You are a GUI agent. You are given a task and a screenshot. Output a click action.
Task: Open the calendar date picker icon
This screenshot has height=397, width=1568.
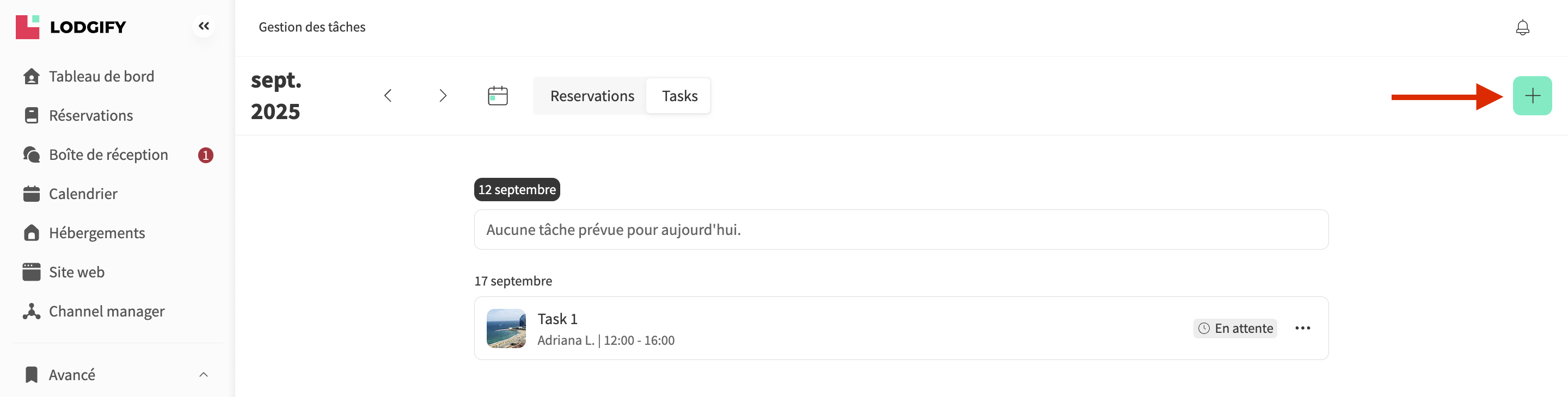coord(497,96)
